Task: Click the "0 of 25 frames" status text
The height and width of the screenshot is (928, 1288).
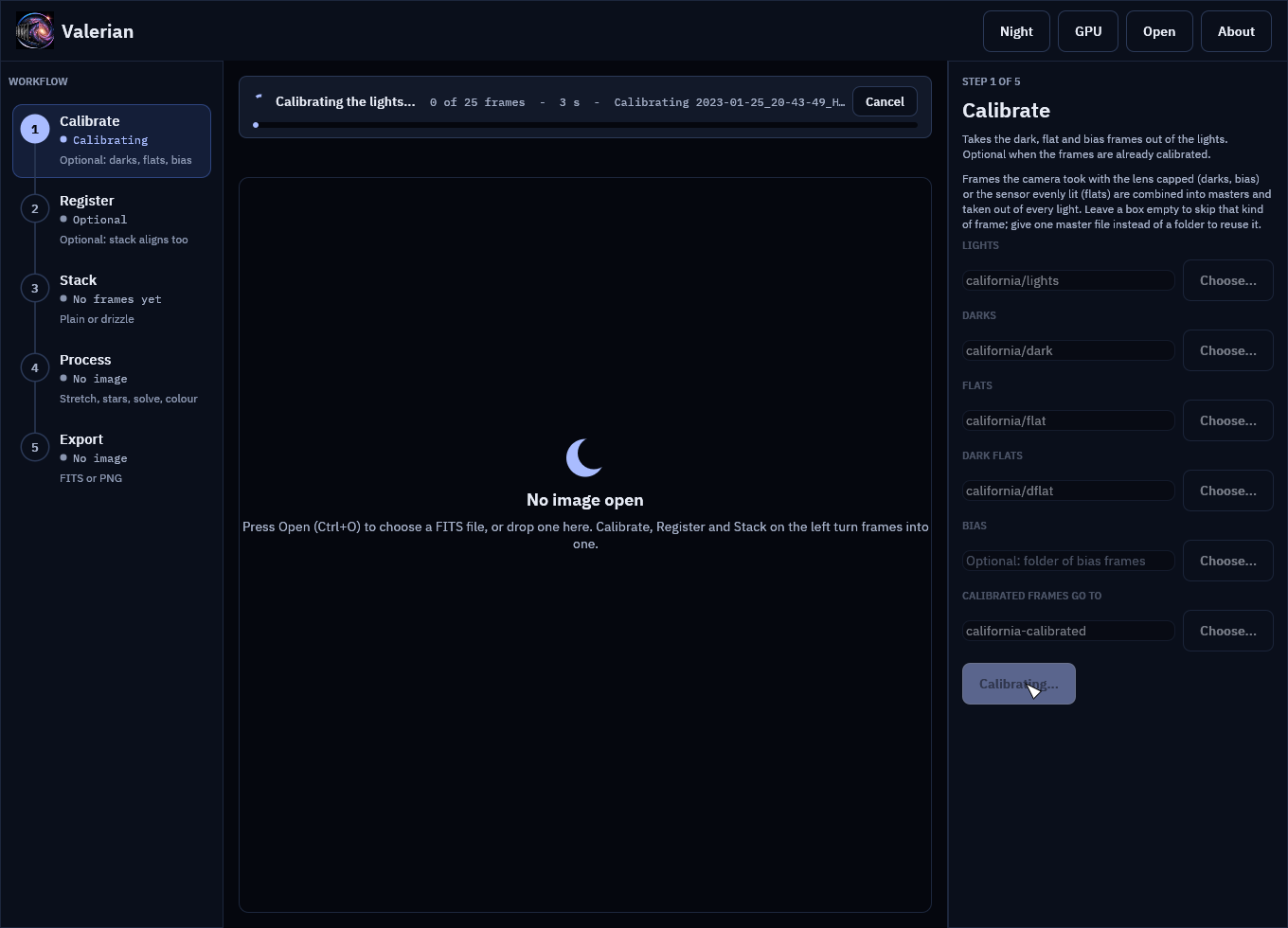Action: (477, 102)
